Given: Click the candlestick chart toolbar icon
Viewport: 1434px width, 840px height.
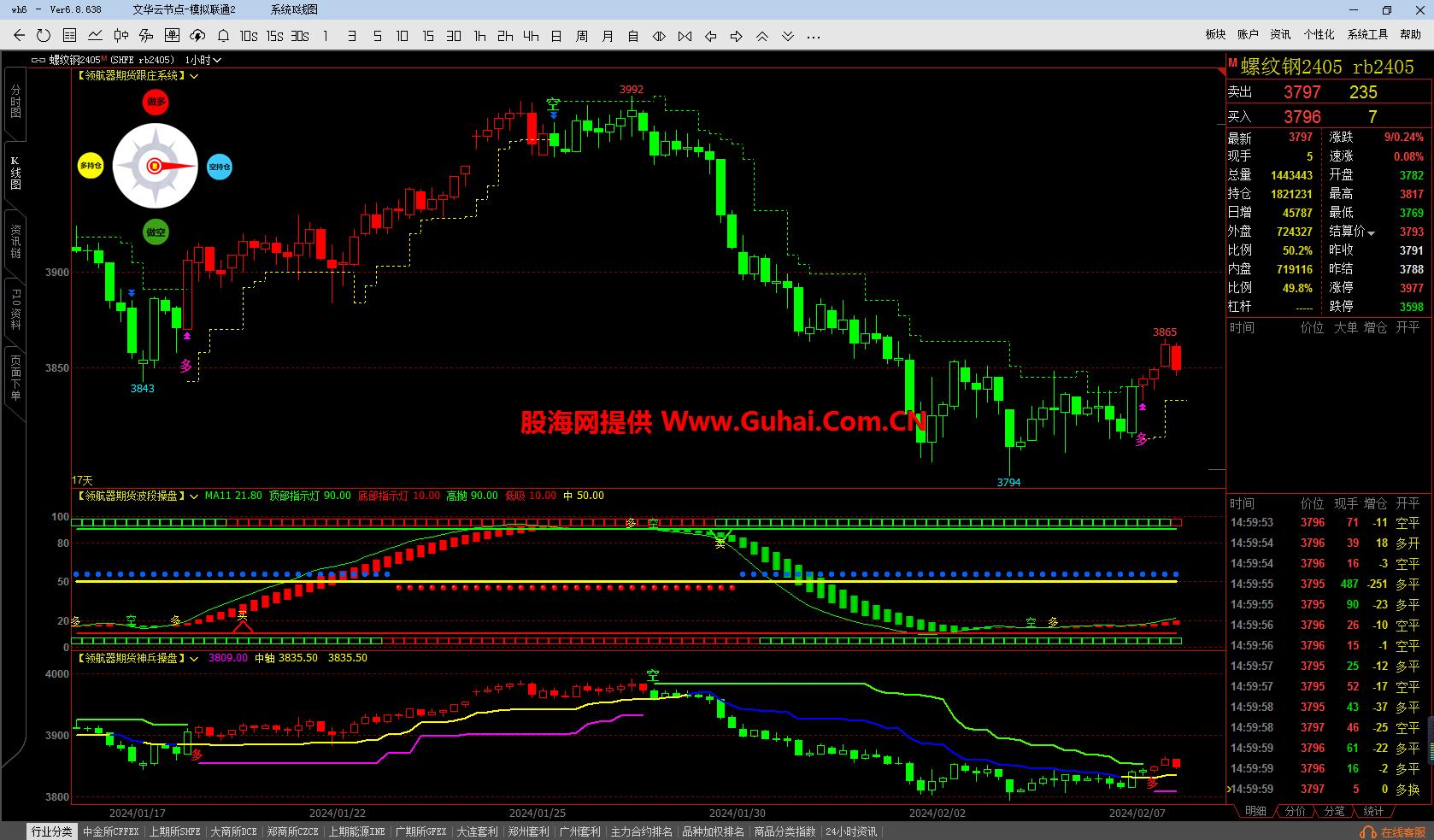Looking at the screenshot, I should (120, 36).
